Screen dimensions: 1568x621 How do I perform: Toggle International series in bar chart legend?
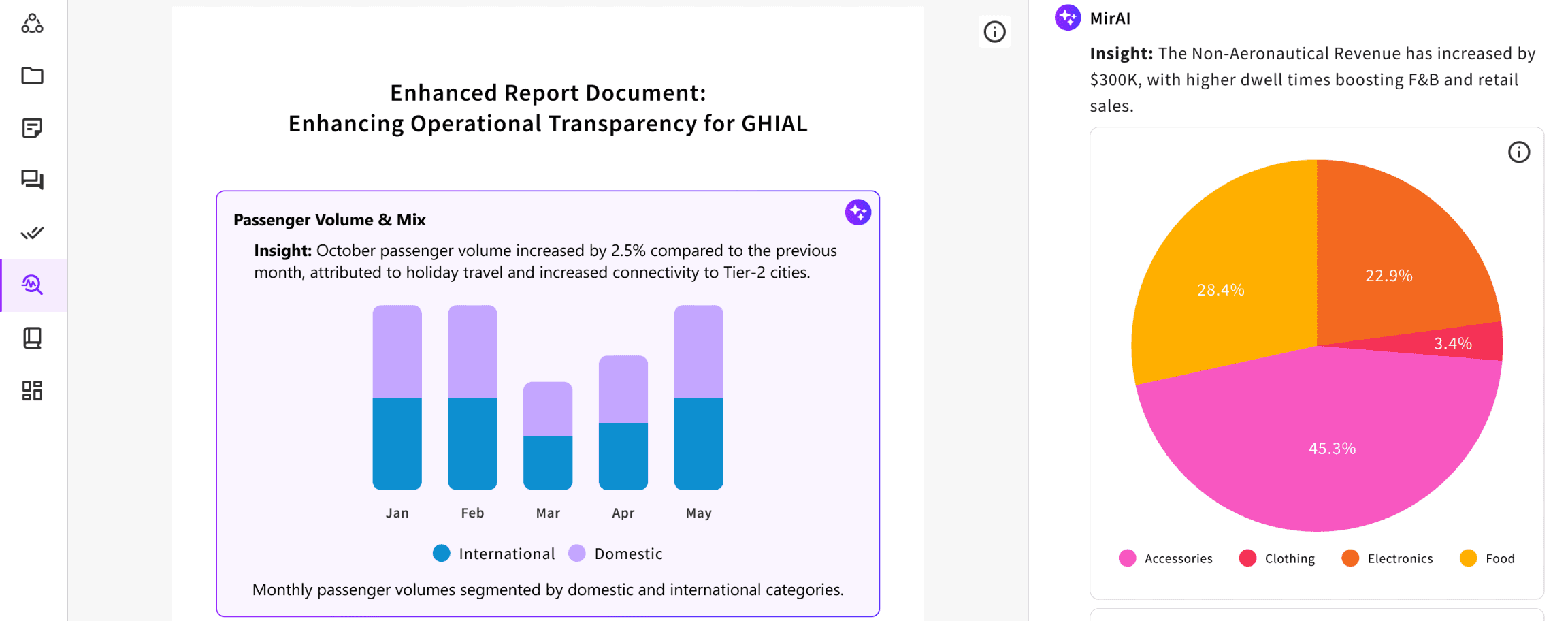click(494, 554)
